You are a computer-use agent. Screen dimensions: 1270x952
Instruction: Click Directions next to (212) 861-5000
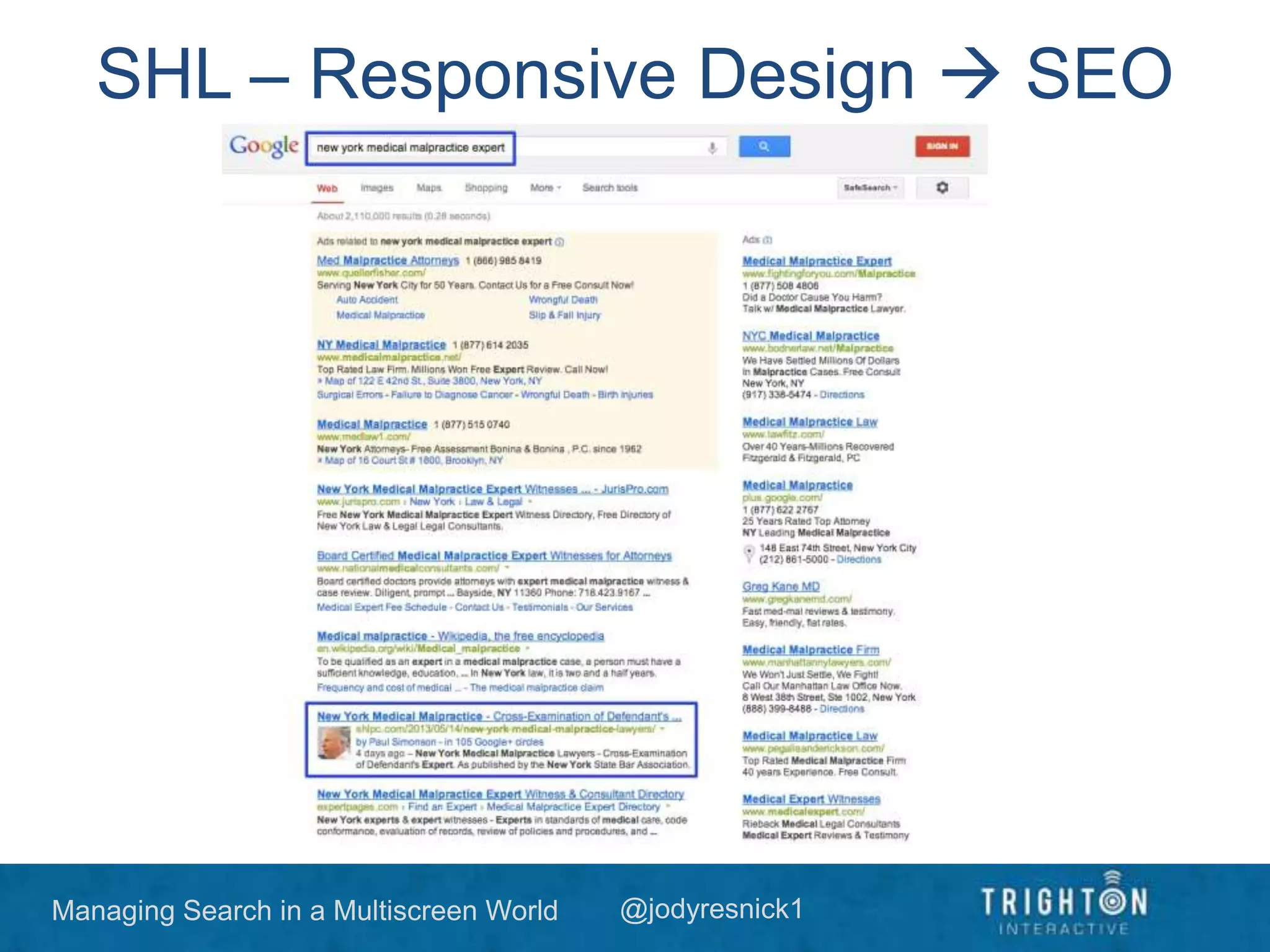point(858,560)
